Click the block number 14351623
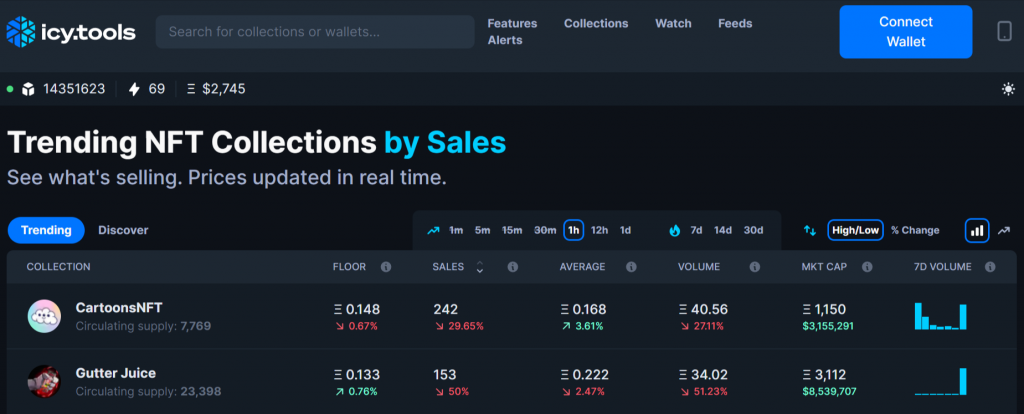This screenshot has height=414, width=1024. 74,89
